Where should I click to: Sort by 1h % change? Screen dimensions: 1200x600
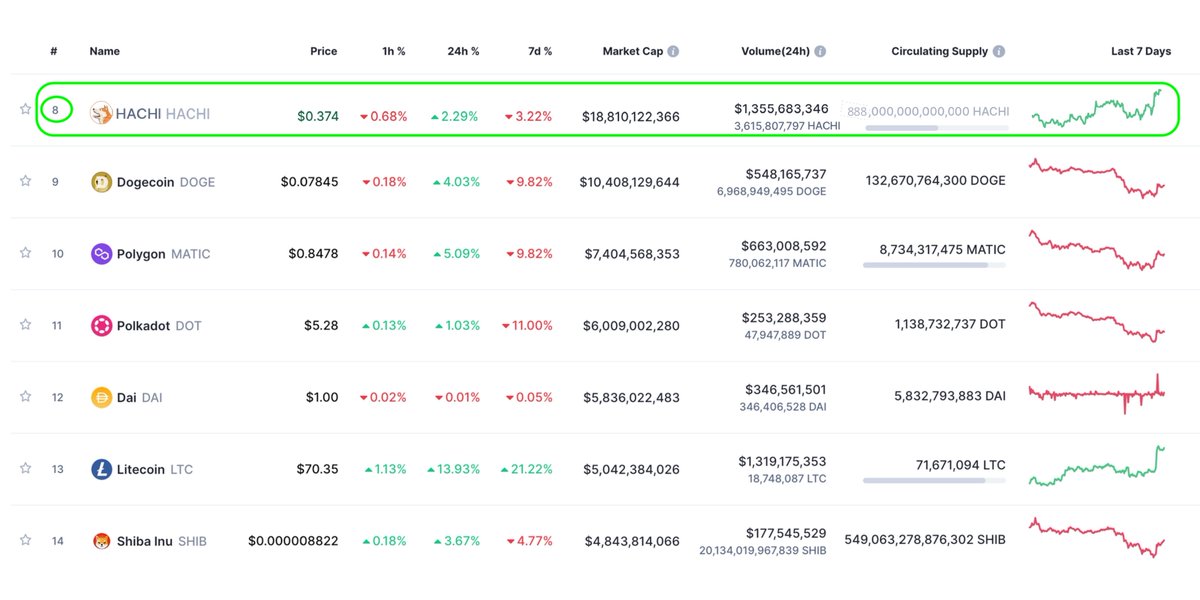pos(392,51)
